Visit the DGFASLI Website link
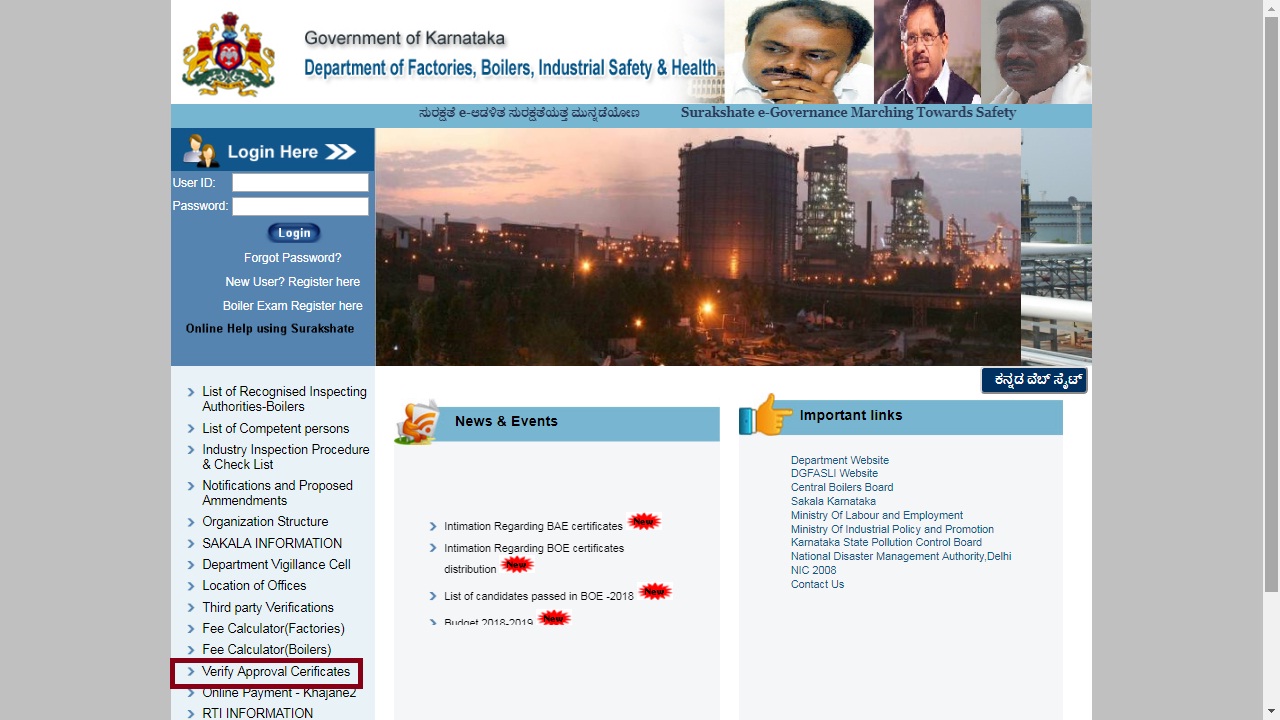Viewport: 1280px width, 720px height. click(x=833, y=473)
